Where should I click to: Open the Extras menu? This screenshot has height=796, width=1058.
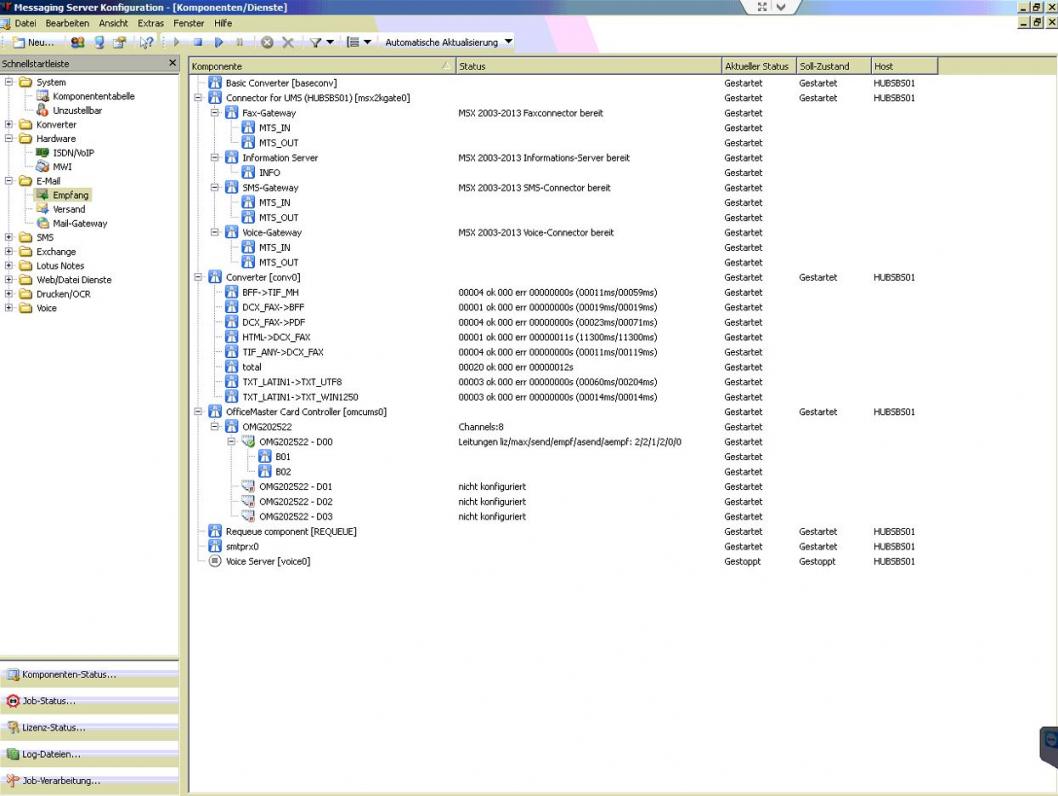[150, 23]
